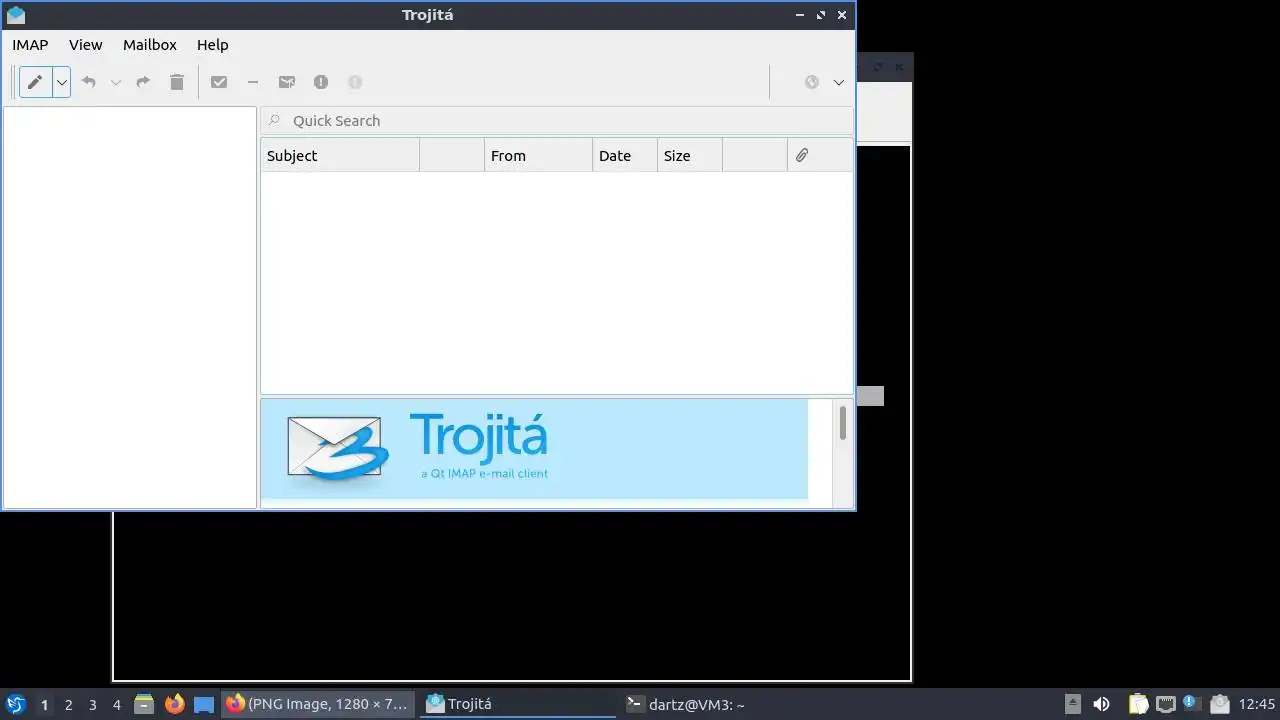Image resolution: width=1280 pixels, height=720 pixels.
Task: Open the Help menu
Action: tap(213, 45)
